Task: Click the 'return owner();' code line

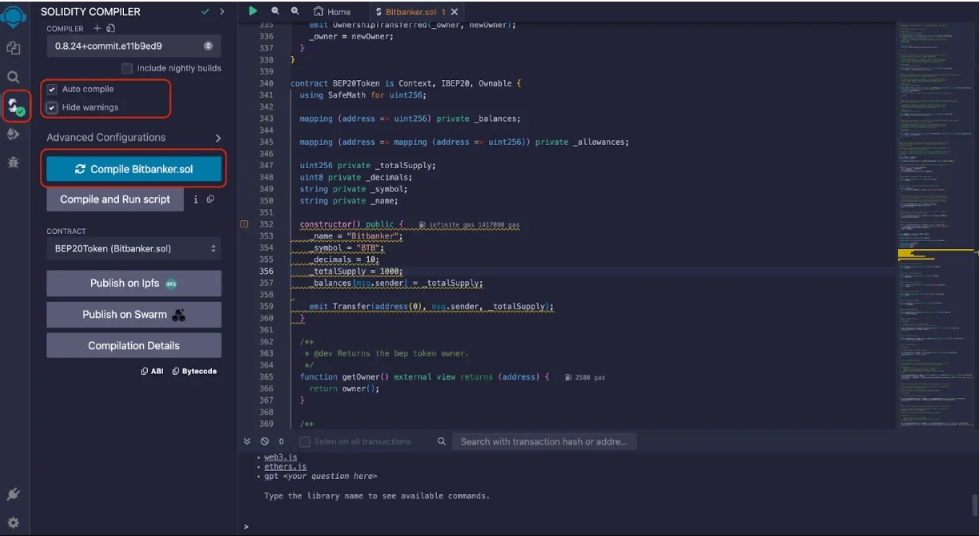Action: [x=344, y=389]
